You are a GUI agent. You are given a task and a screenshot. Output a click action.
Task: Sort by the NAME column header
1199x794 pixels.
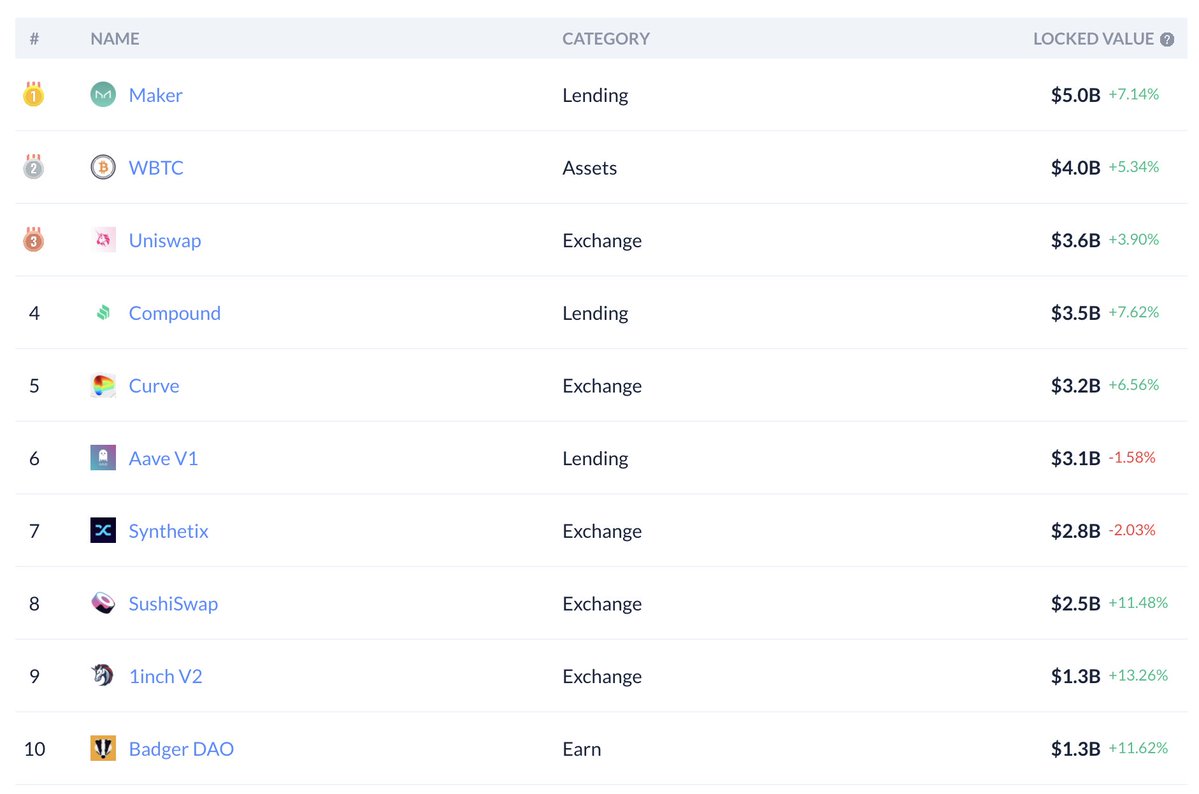click(115, 38)
